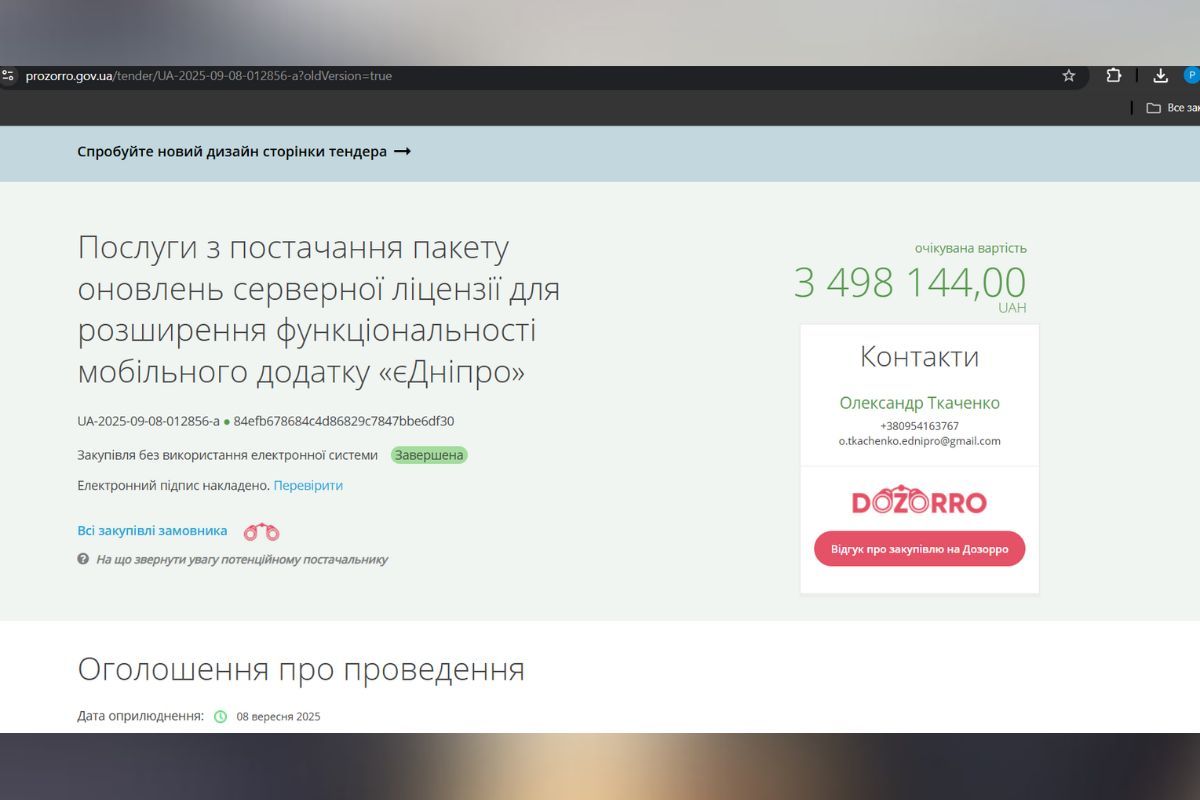This screenshot has height=800, width=1200.
Task: Click the green 'Завершена' status badge
Action: [x=428, y=455]
